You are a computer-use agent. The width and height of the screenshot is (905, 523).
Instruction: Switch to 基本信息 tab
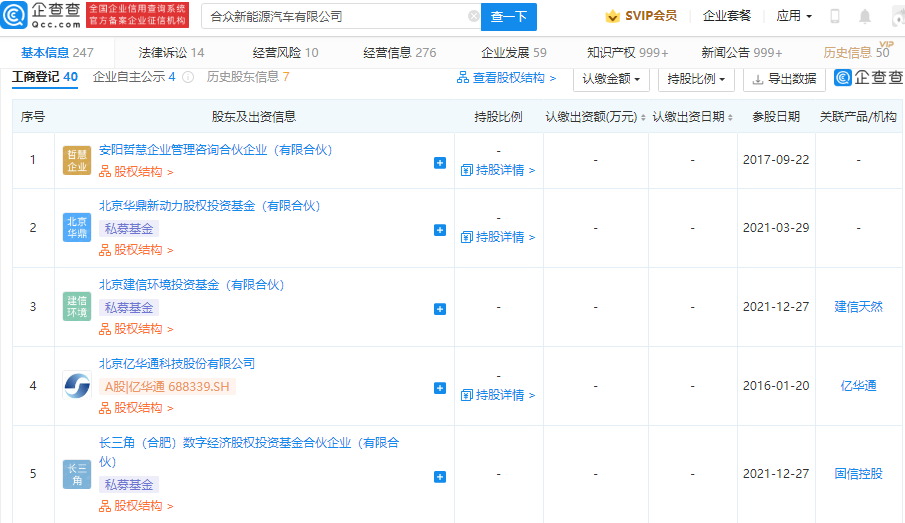click(57, 53)
